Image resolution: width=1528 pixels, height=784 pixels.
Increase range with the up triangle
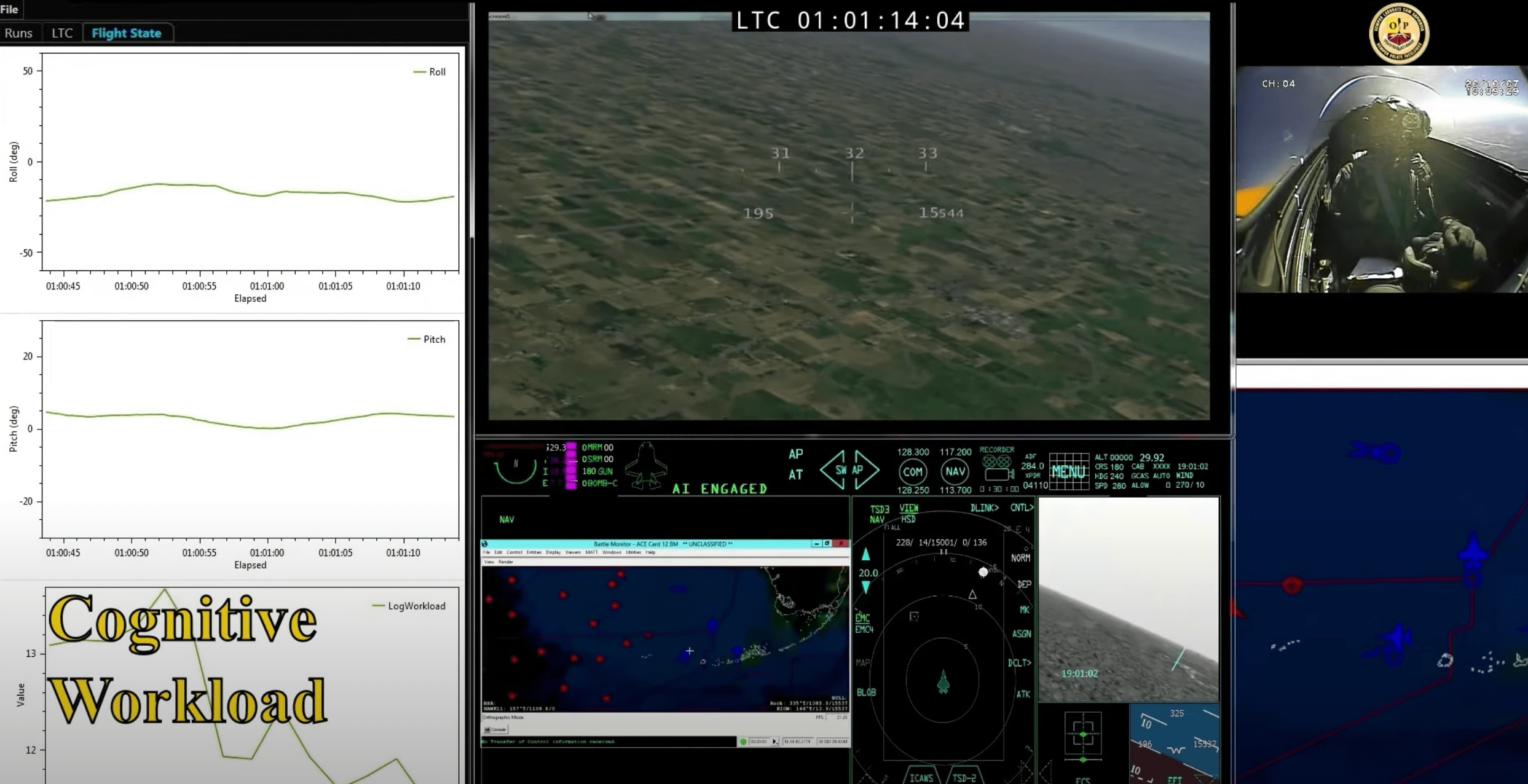coord(865,555)
